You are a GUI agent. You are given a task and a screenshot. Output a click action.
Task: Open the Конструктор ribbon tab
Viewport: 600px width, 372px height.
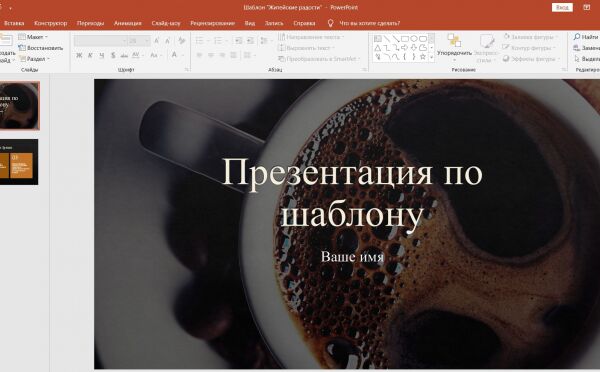[x=51, y=23]
